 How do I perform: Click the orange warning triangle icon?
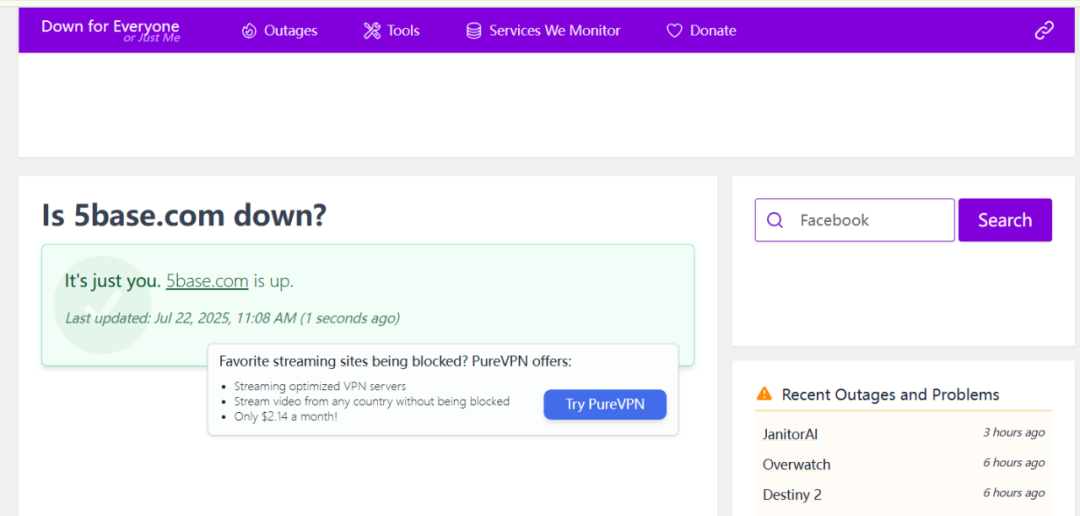coord(765,394)
